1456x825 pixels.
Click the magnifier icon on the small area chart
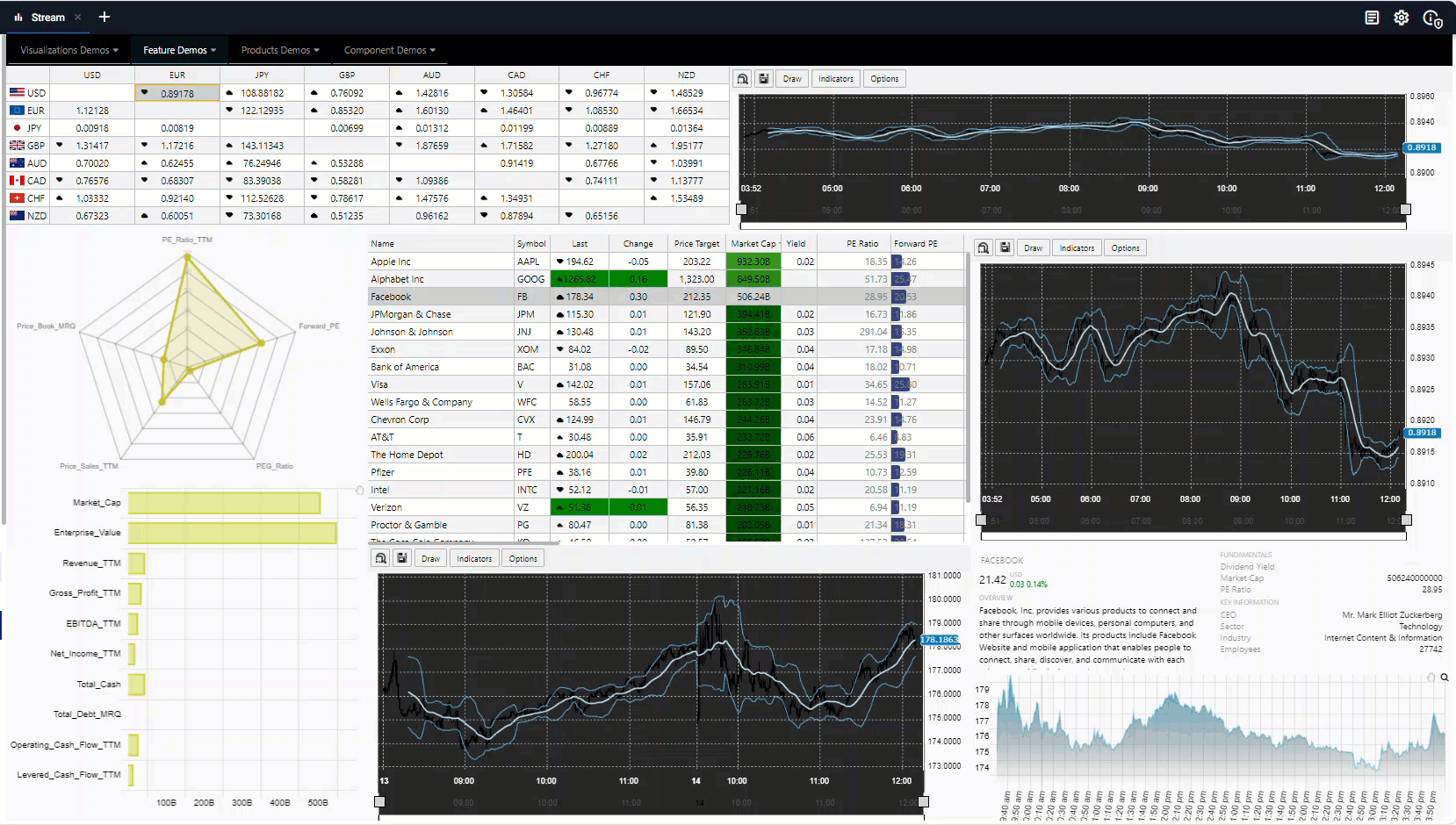(1444, 677)
